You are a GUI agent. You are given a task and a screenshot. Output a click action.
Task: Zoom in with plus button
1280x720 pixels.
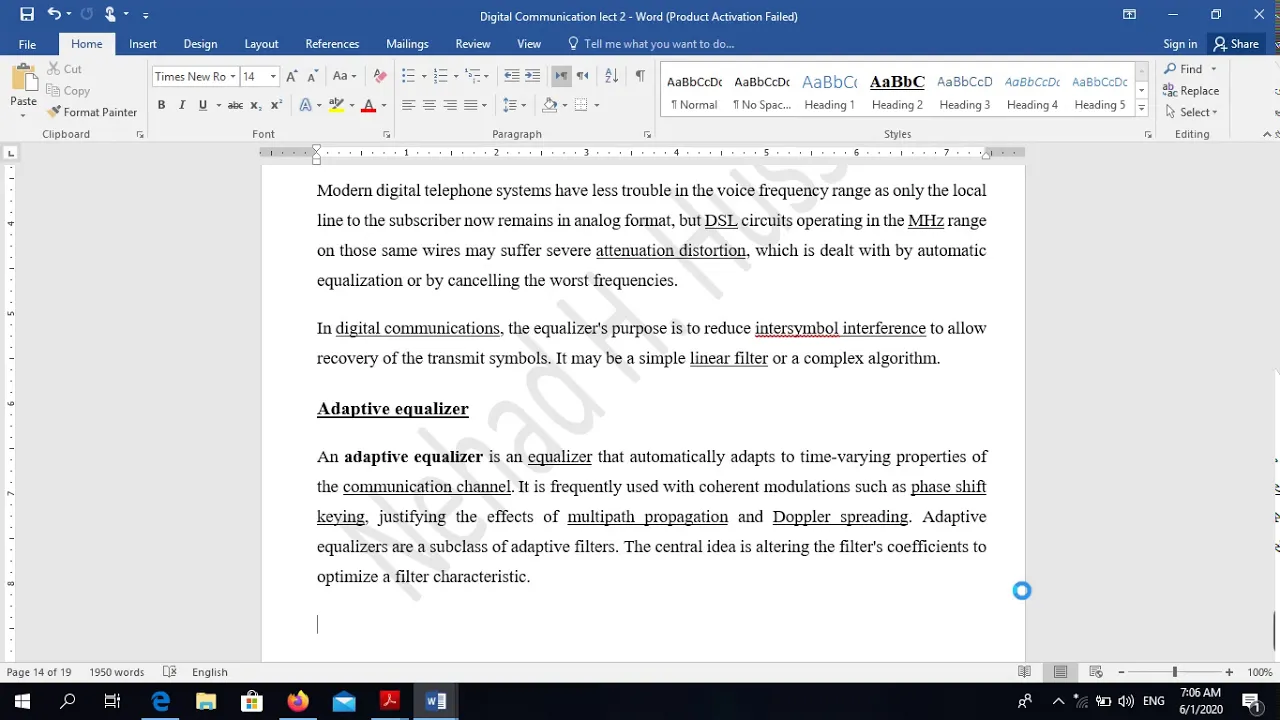[x=1229, y=672]
